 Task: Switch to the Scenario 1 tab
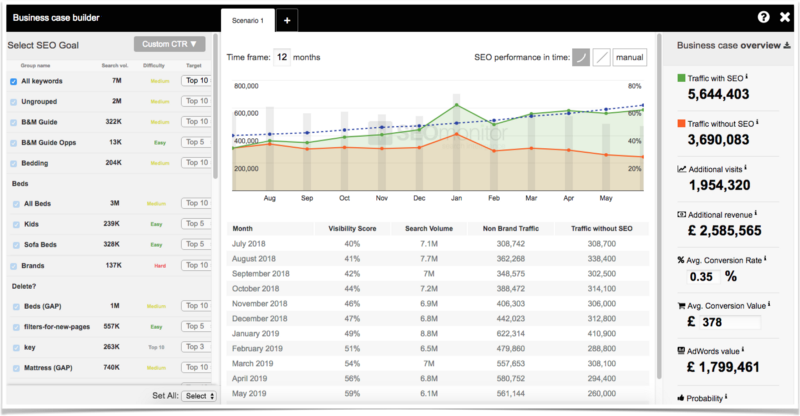(x=248, y=20)
